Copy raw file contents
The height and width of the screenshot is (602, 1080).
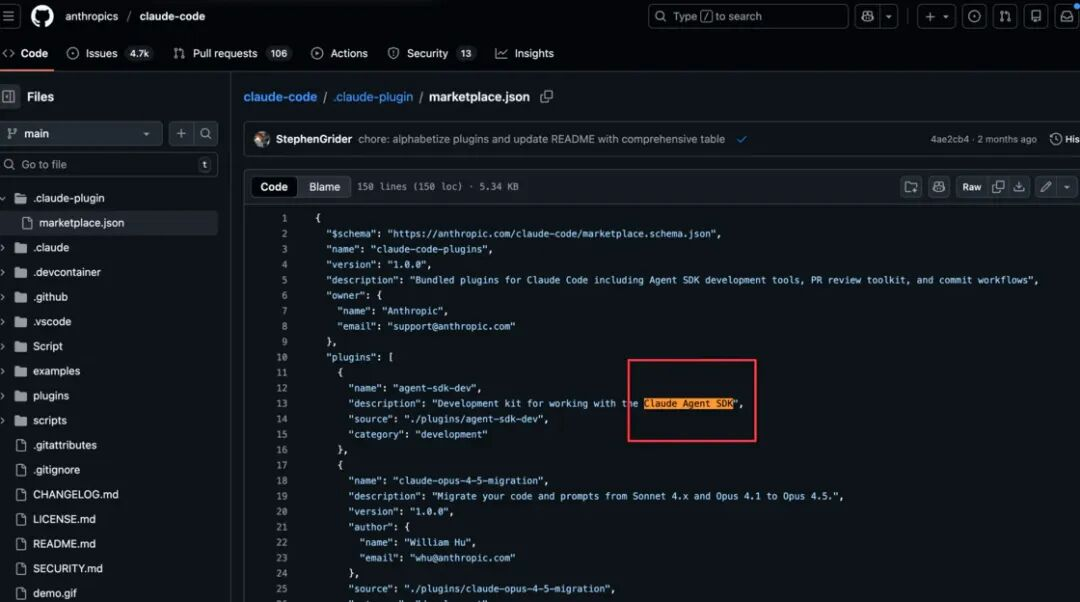[x=998, y=187]
